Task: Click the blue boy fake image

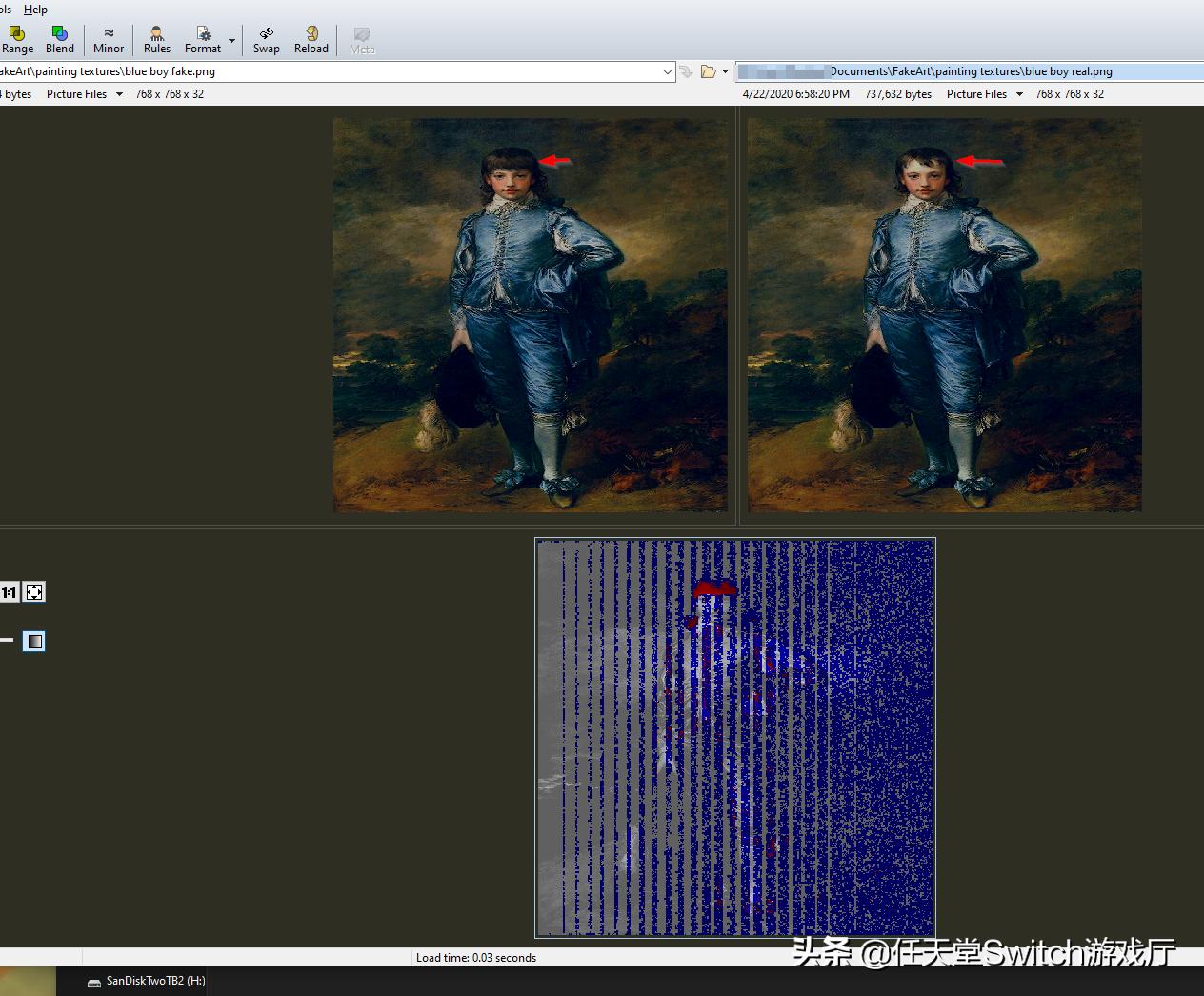Action: (x=530, y=315)
